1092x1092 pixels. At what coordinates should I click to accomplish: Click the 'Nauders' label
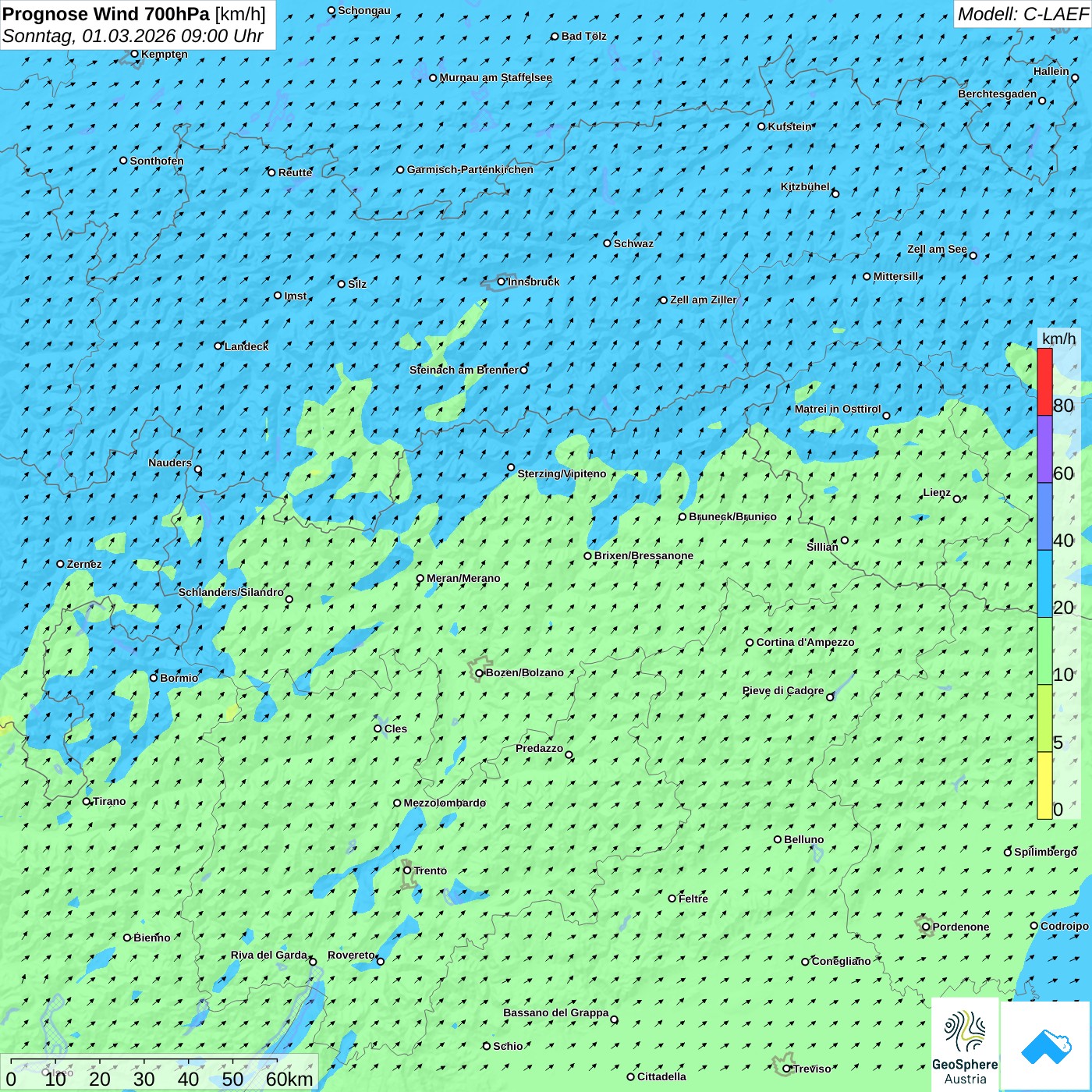click(170, 463)
